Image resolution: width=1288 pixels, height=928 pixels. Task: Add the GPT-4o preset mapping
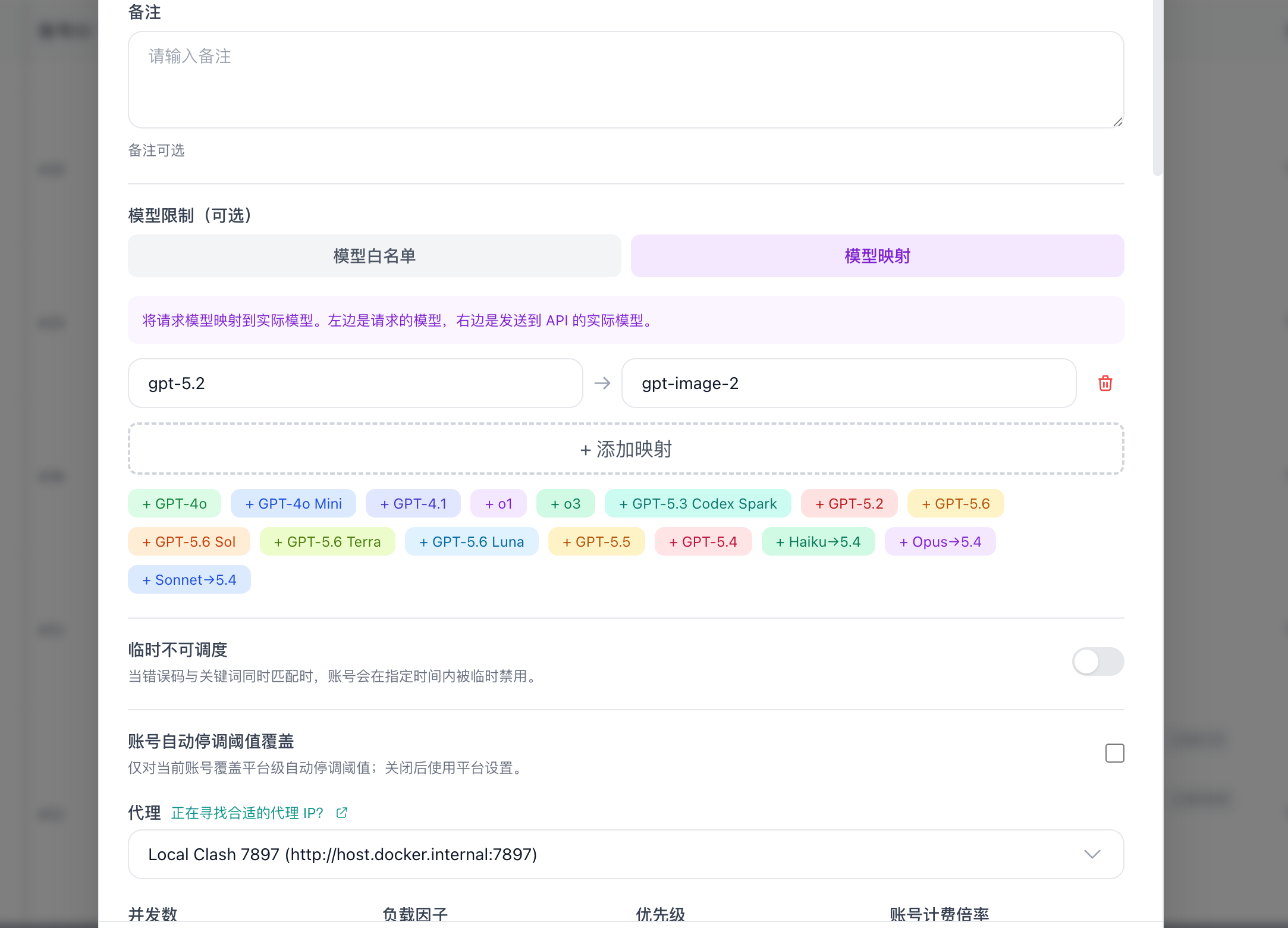(174, 503)
